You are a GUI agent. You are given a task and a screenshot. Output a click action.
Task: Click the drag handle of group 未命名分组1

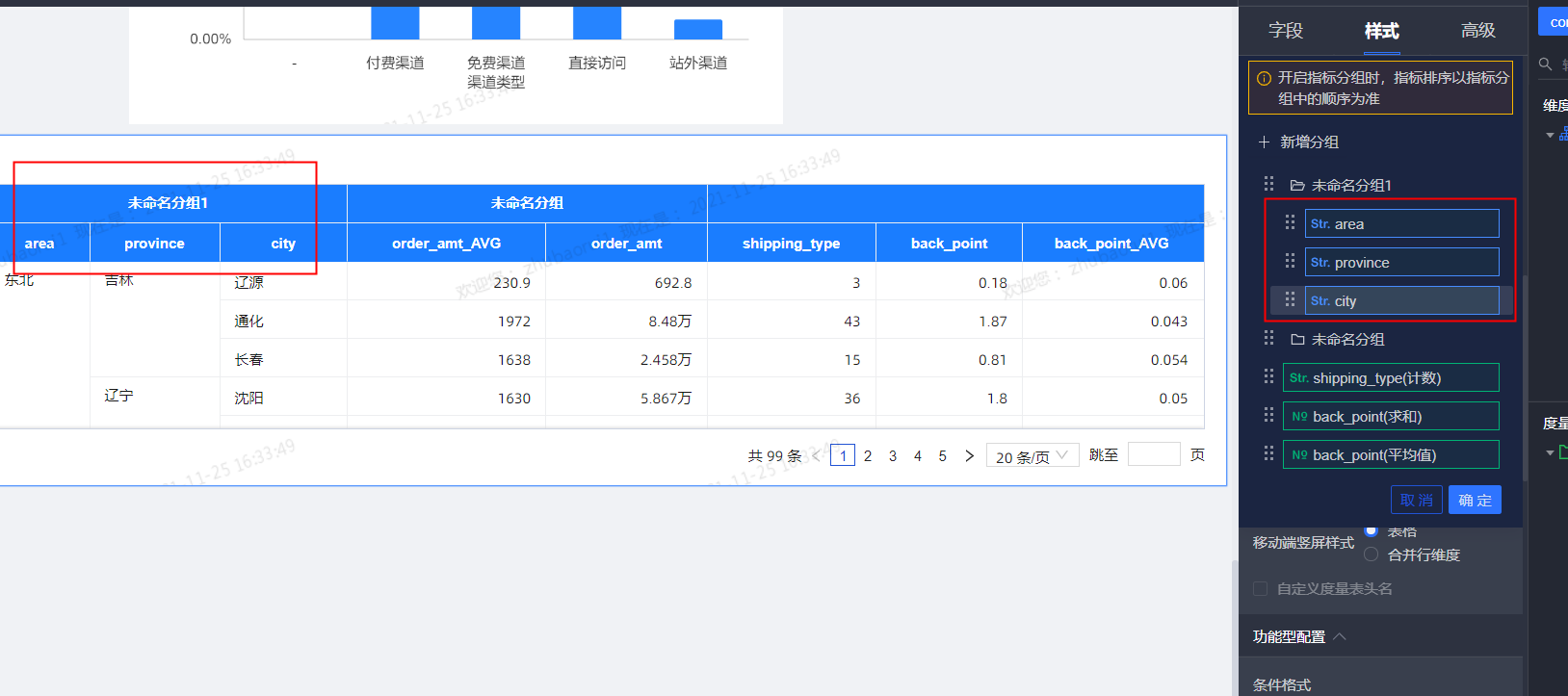tap(1268, 184)
